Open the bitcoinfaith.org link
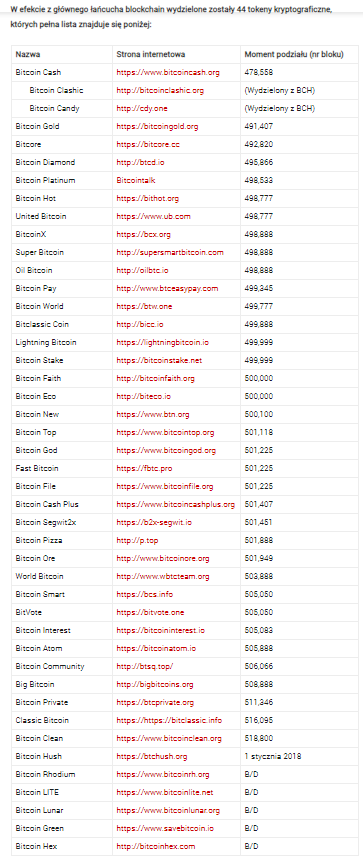This screenshot has width=363, height=866. pos(155,378)
